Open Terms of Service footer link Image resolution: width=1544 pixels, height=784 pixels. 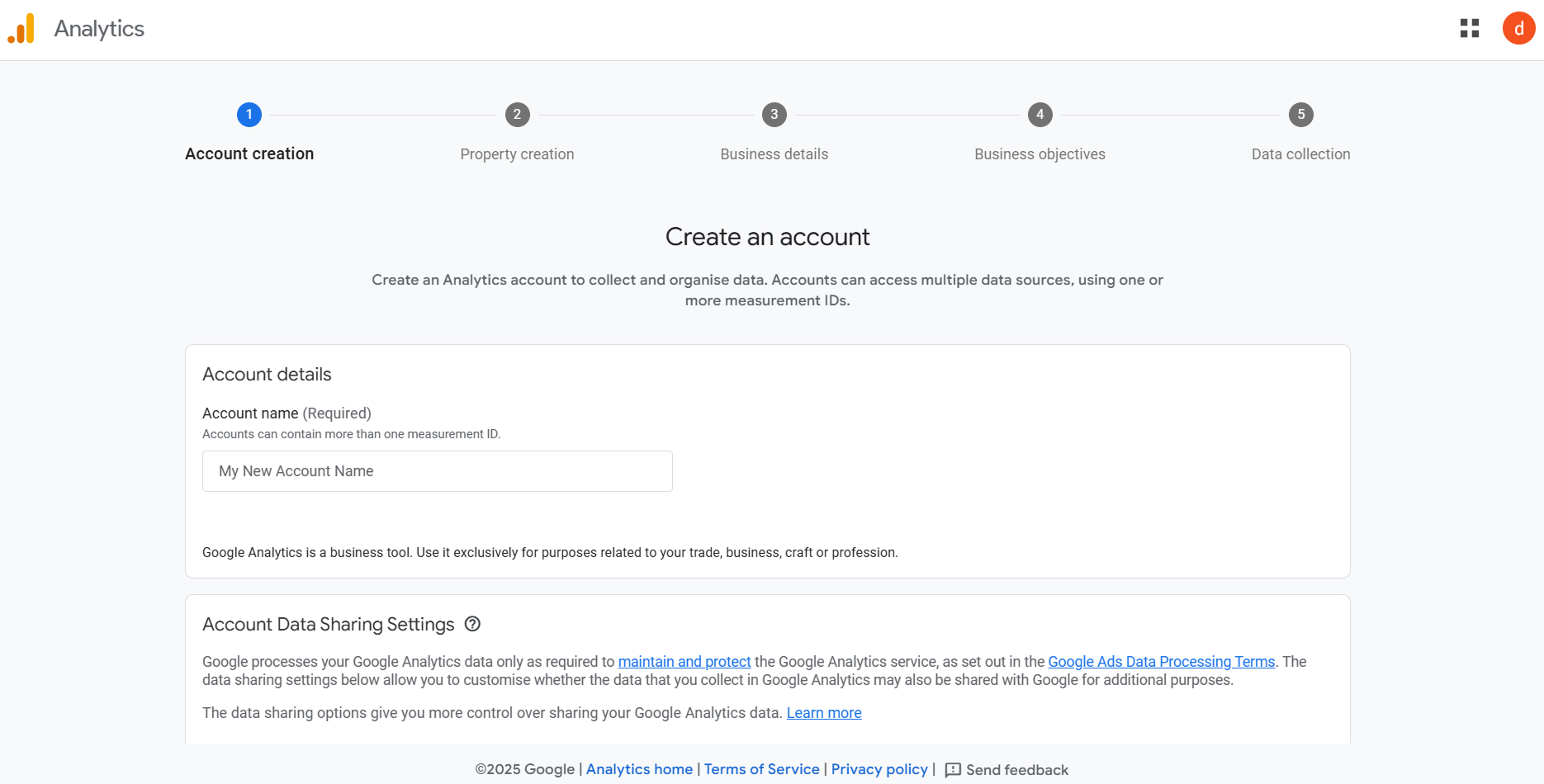[761, 769]
